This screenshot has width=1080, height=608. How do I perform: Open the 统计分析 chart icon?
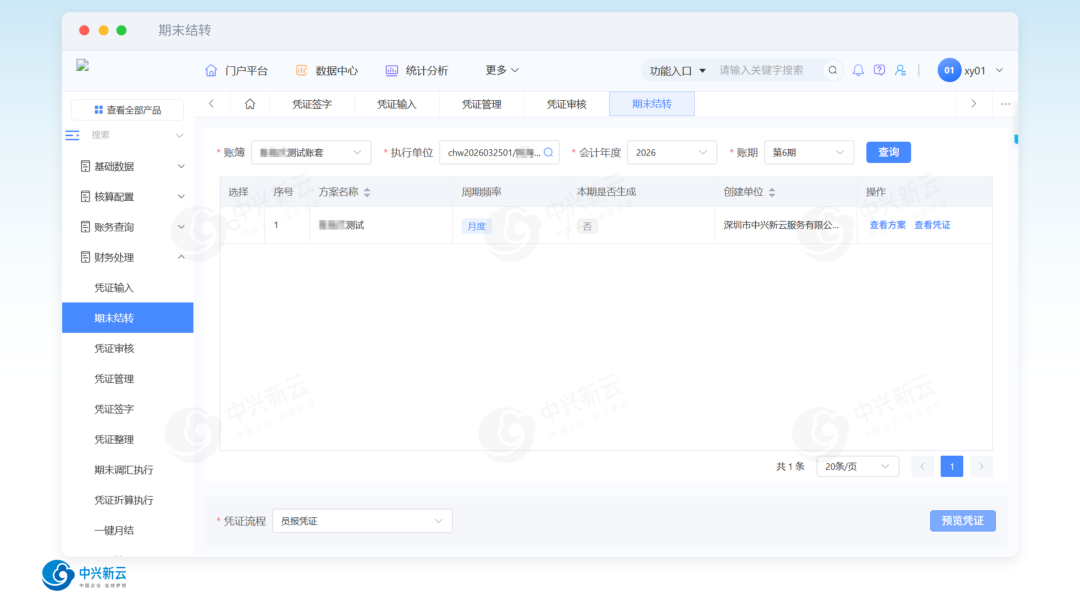tap(391, 70)
